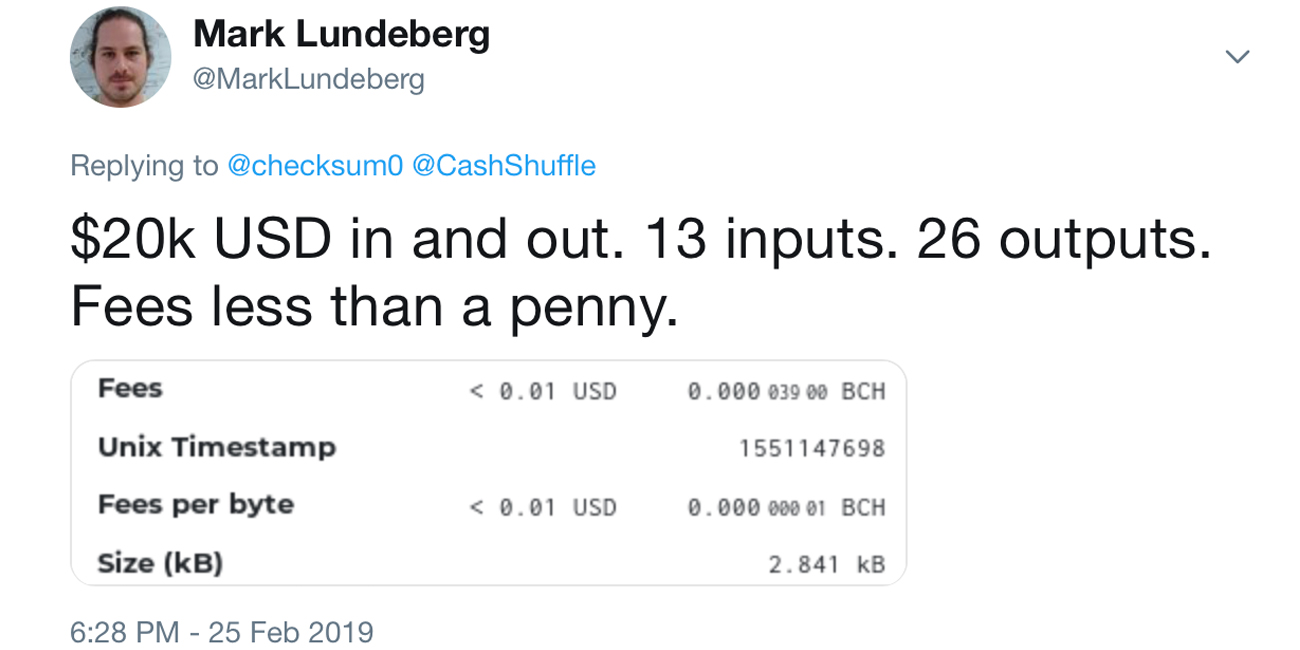
Task: Click the Fees per byte label
Action: click(196, 505)
